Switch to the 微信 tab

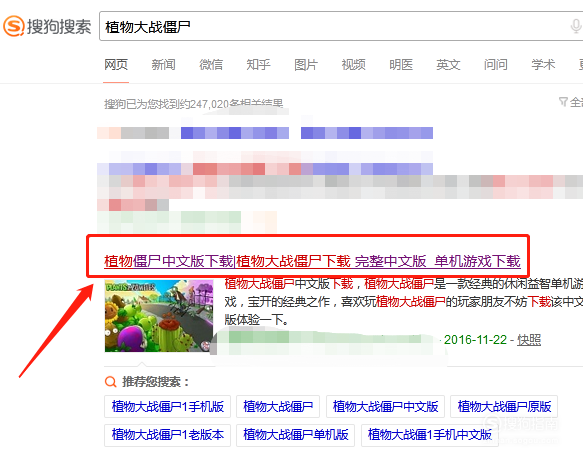211,65
